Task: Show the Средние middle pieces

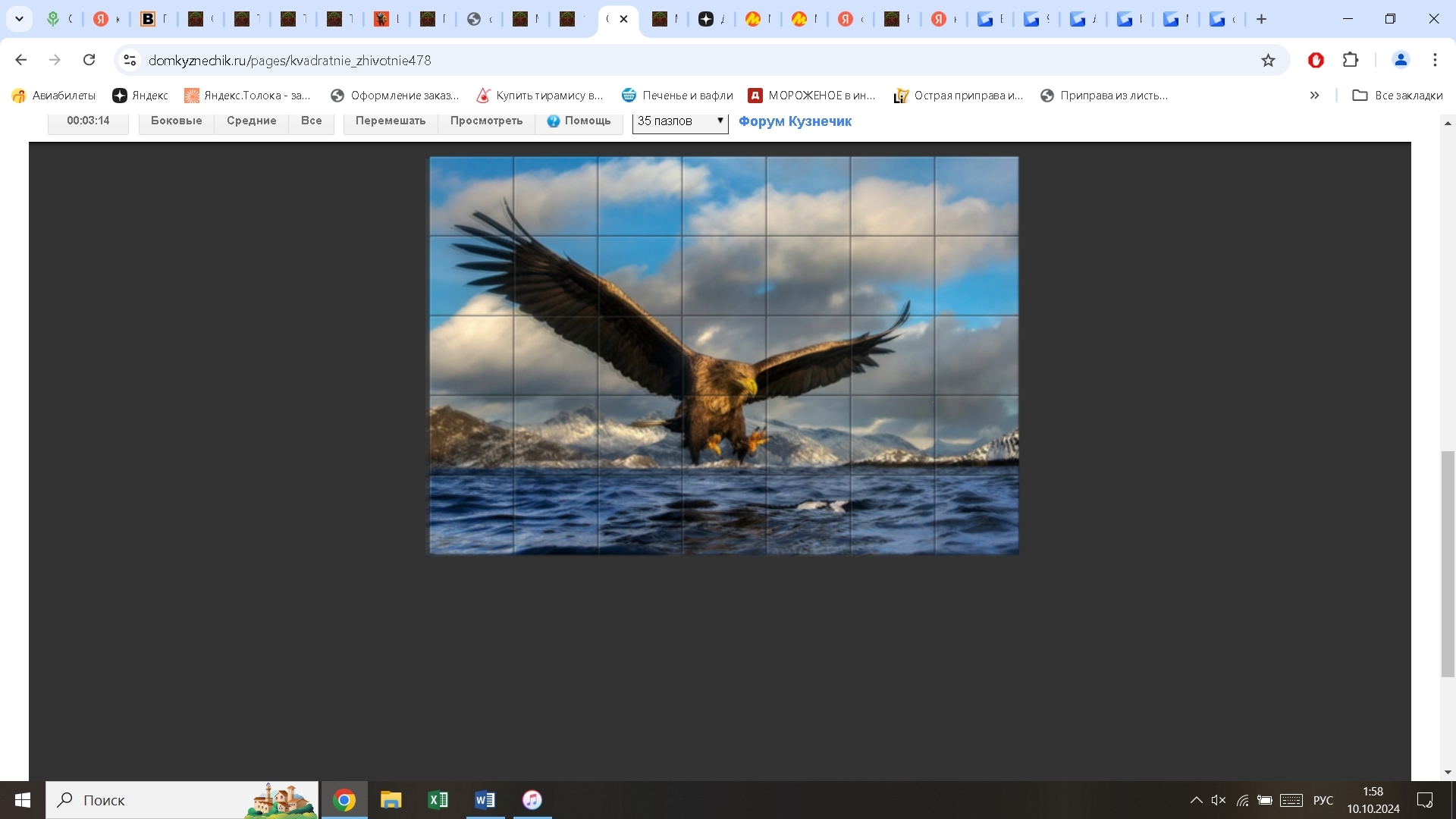Action: 252,121
